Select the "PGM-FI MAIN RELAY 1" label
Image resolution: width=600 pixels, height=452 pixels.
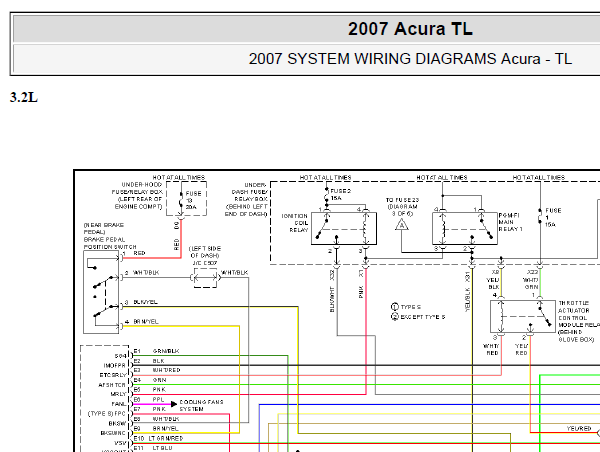510,222
